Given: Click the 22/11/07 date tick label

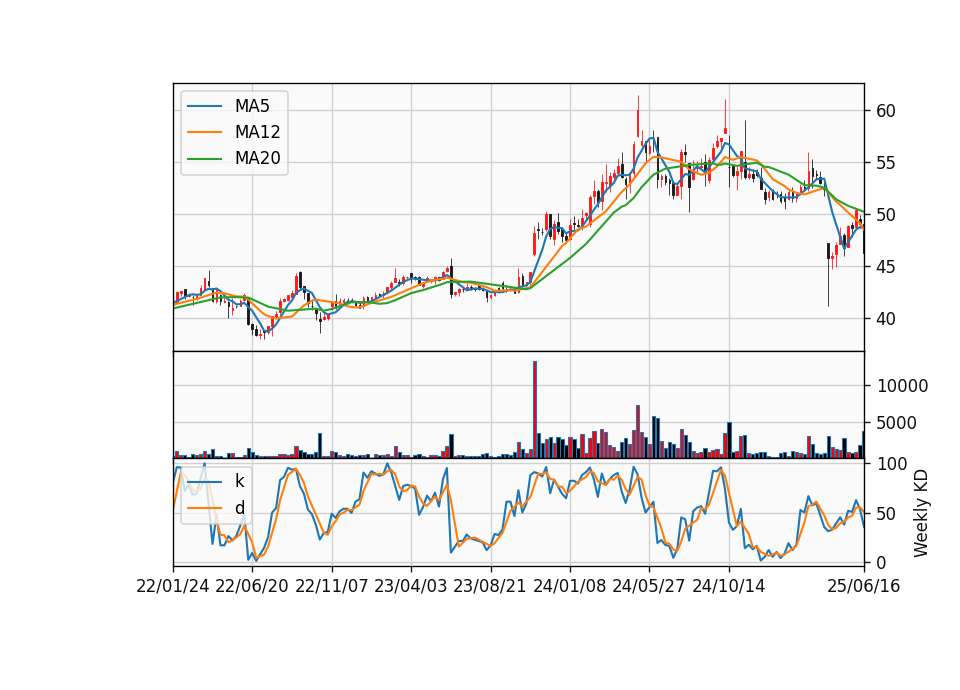Looking at the screenshot, I should coord(332,586).
